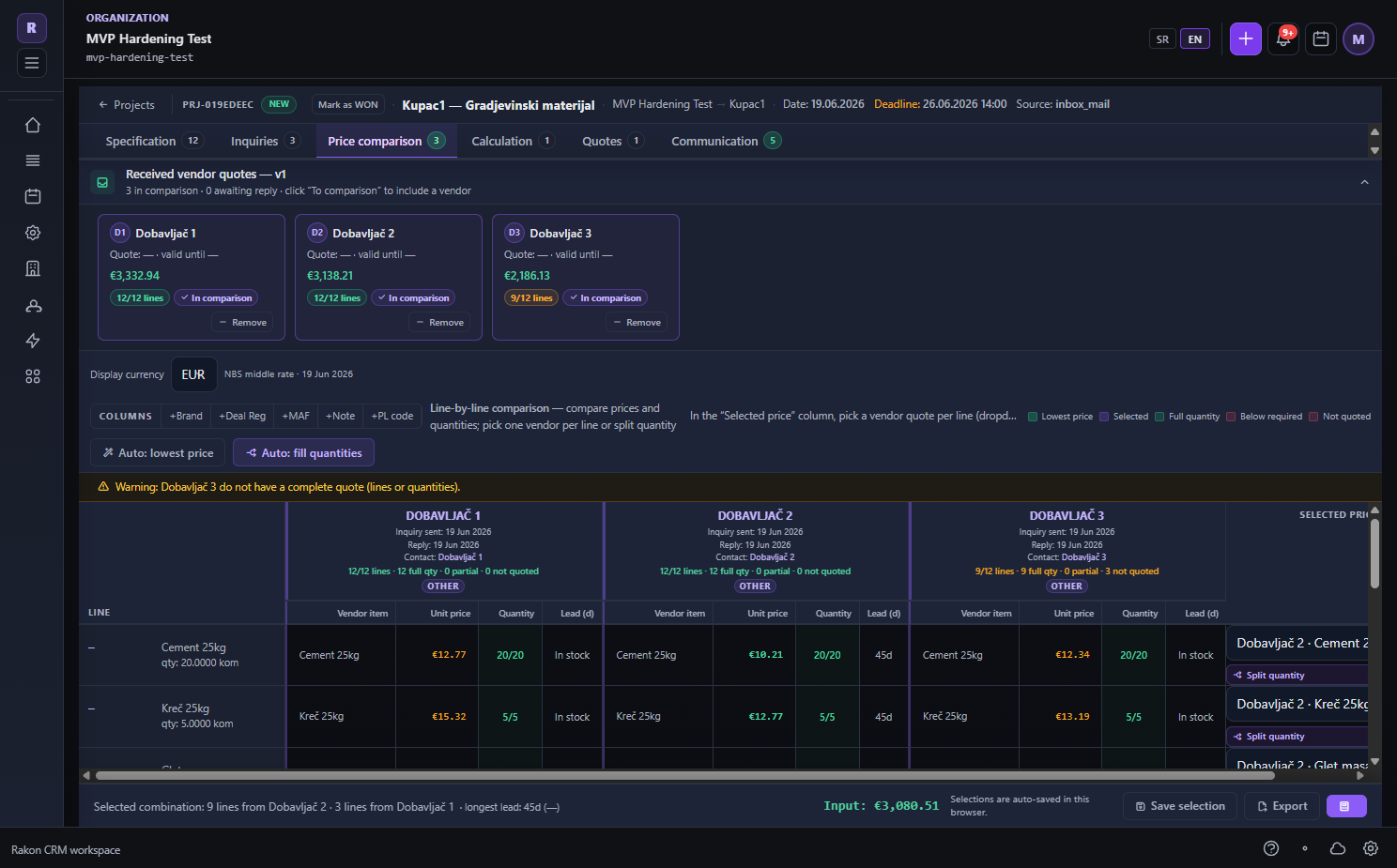Click Auto: fill quantities button
The image size is (1397, 868).
[x=304, y=452]
